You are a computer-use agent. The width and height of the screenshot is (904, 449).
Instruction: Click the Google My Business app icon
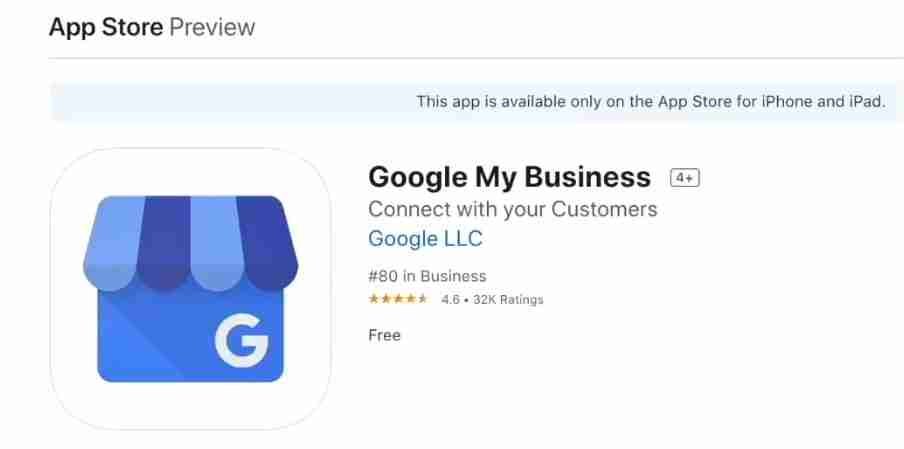191,289
